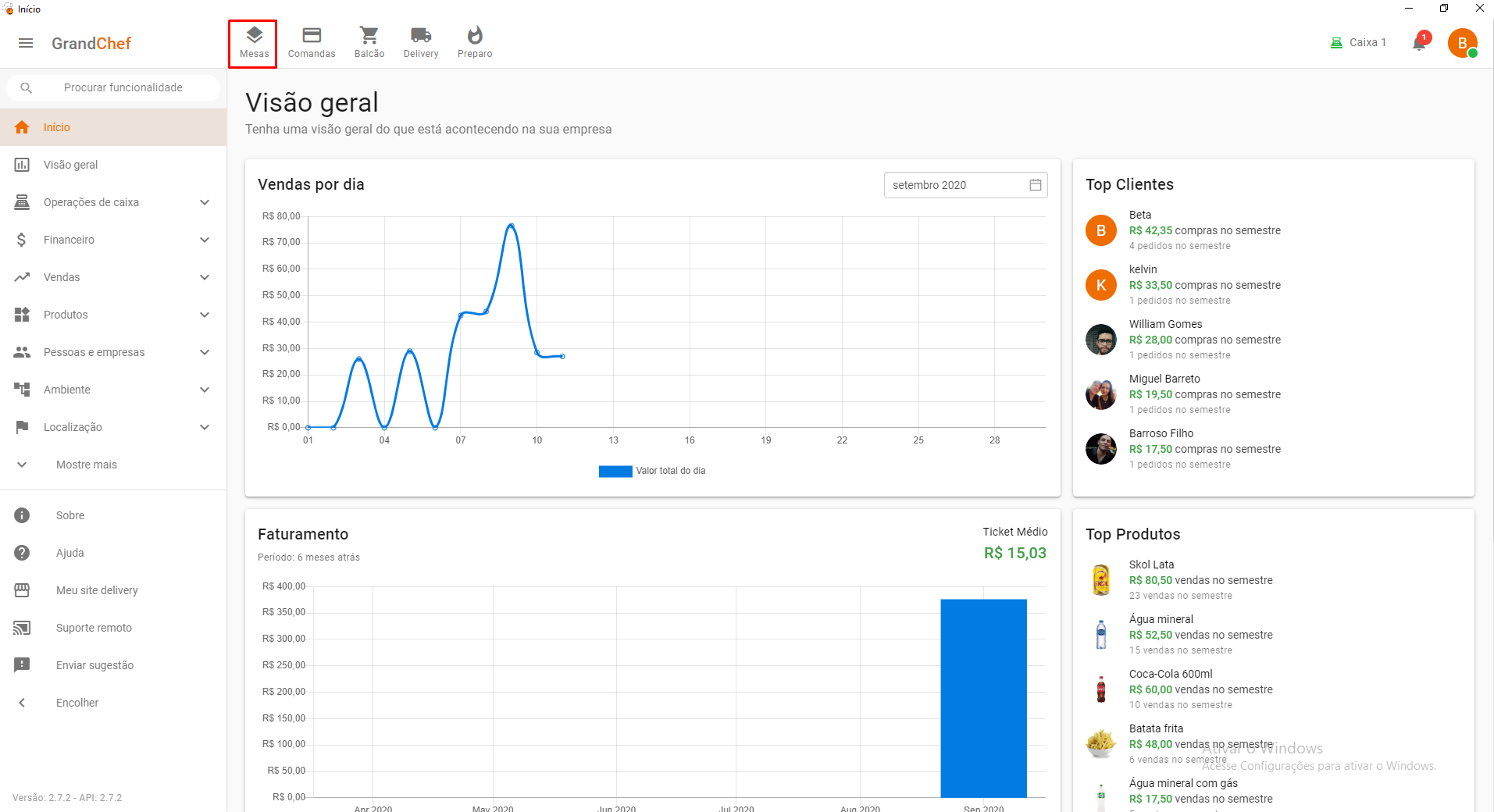This screenshot has width=1494, height=812.
Task: Click Suporte remoto option
Action: [x=94, y=628]
